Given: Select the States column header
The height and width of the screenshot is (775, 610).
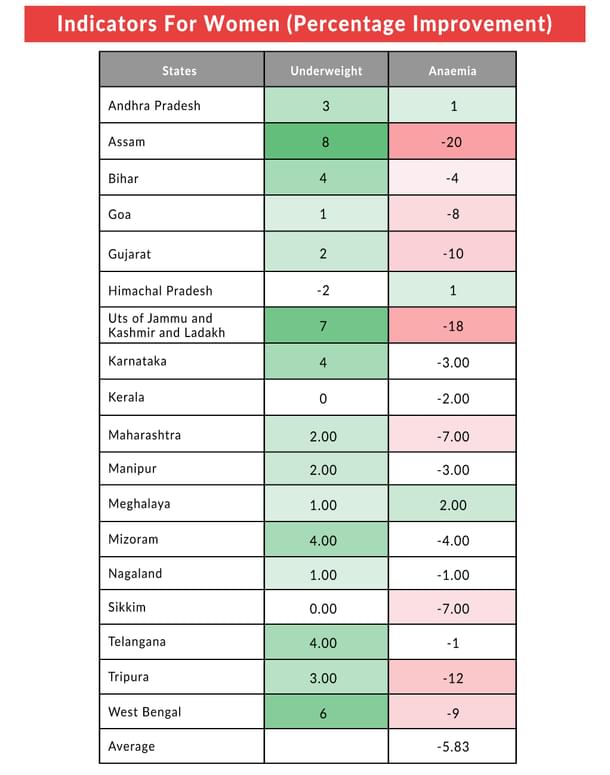Looking at the screenshot, I should (180, 71).
